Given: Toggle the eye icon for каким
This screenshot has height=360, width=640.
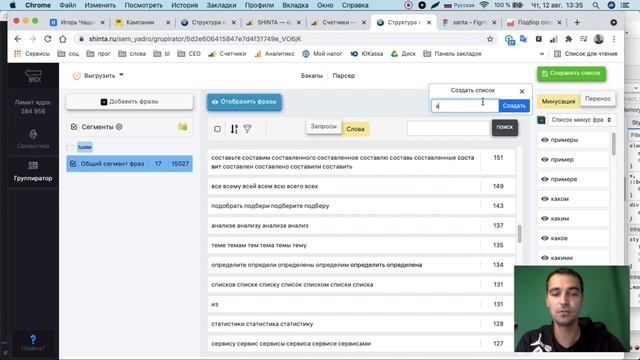Looking at the screenshot, I should coord(544,218).
